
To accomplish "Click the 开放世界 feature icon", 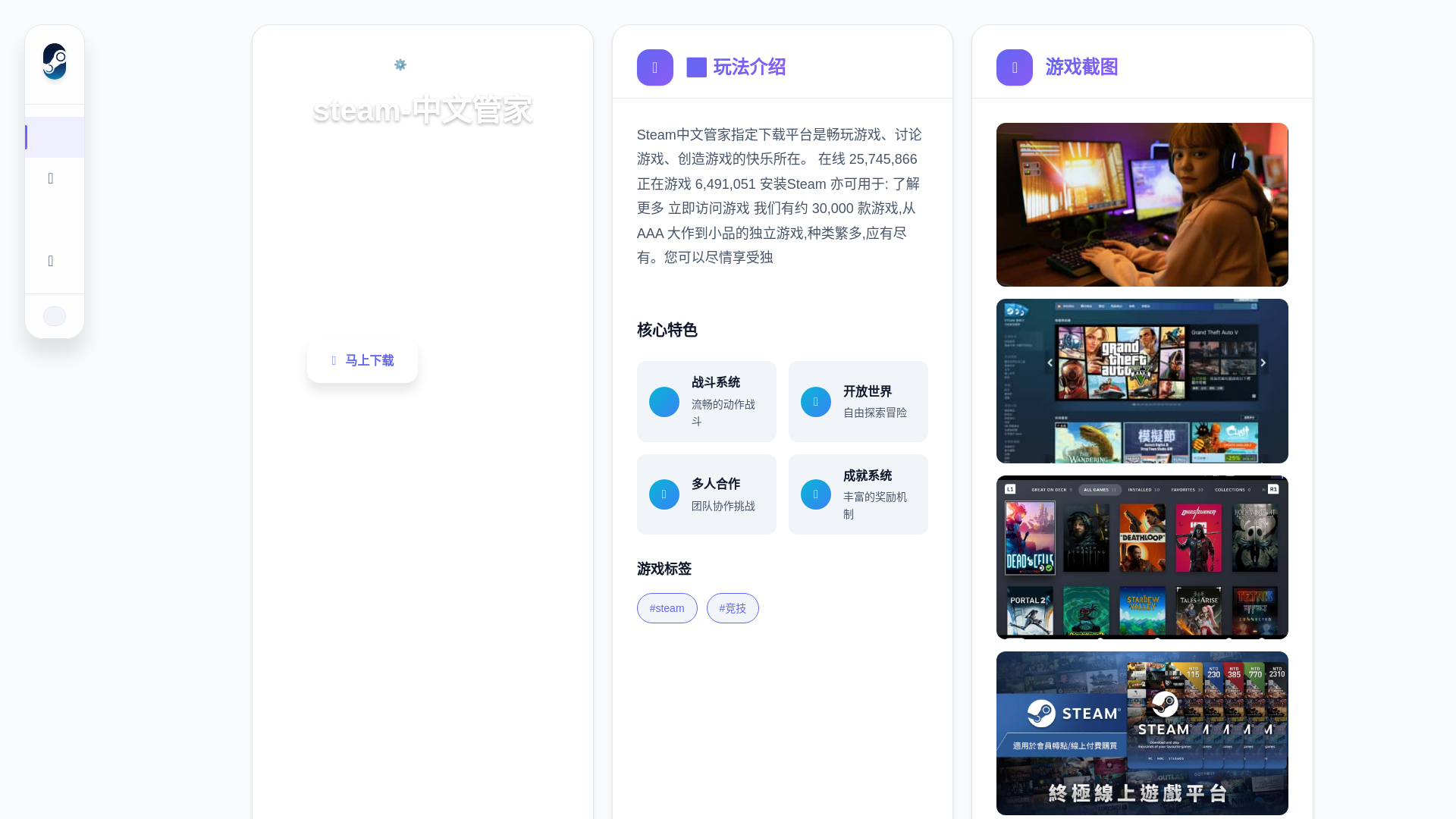I will click(816, 402).
